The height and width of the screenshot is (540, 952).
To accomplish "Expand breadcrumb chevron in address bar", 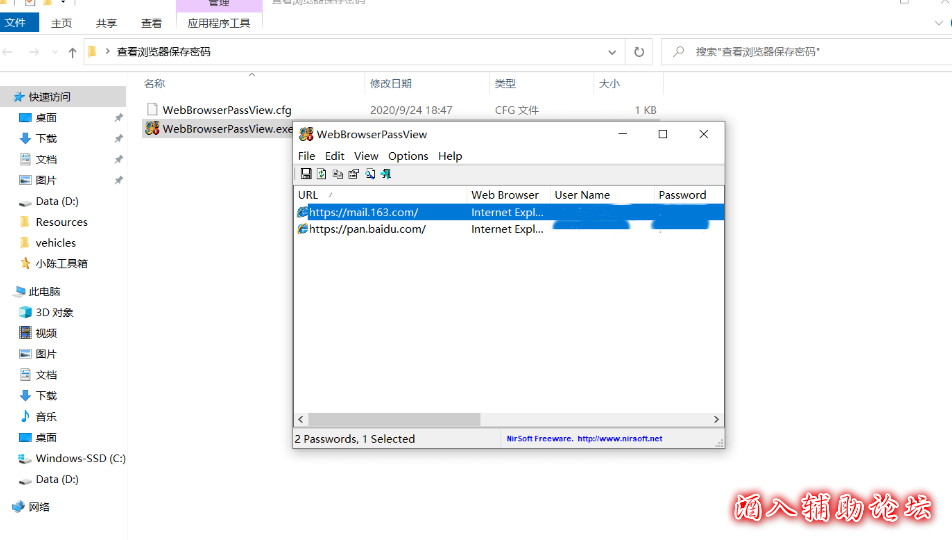I will point(107,52).
